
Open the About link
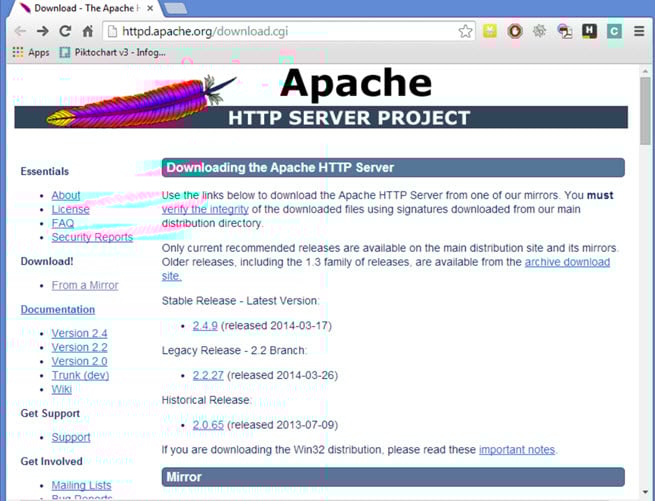pyautogui.click(x=66, y=195)
